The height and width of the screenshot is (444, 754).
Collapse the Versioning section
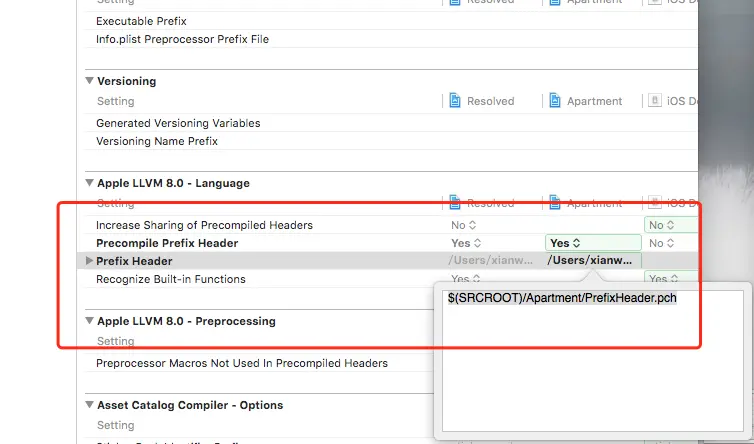click(x=90, y=81)
